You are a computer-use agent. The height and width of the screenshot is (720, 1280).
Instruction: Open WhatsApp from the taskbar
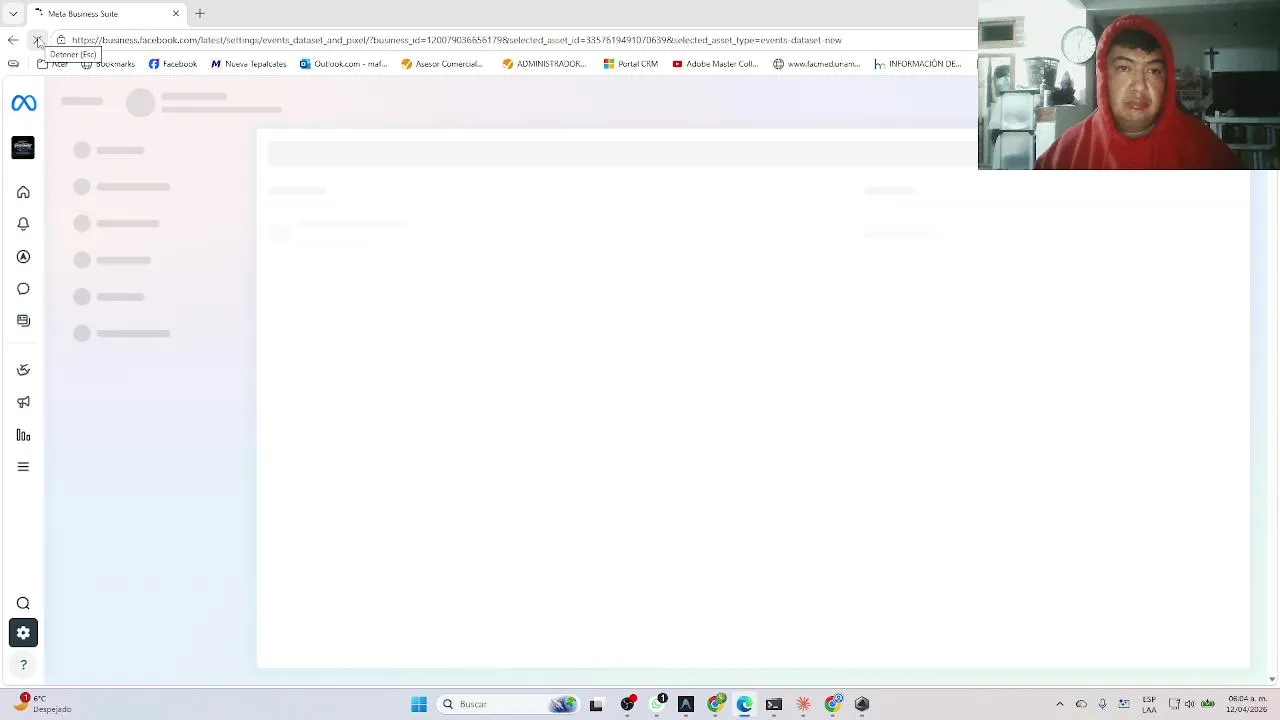657,704
